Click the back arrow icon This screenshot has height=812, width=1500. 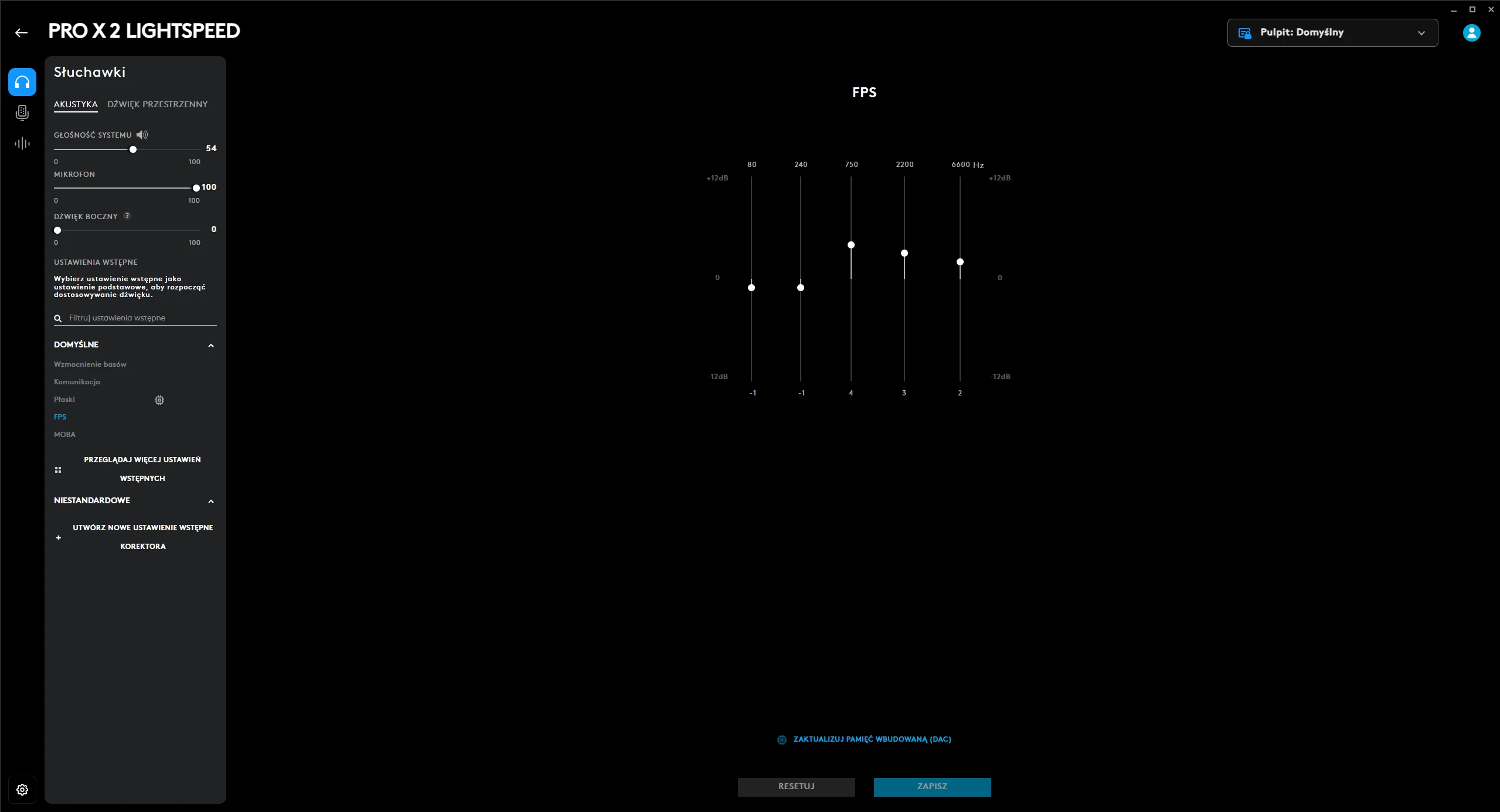tap(22, 33)
